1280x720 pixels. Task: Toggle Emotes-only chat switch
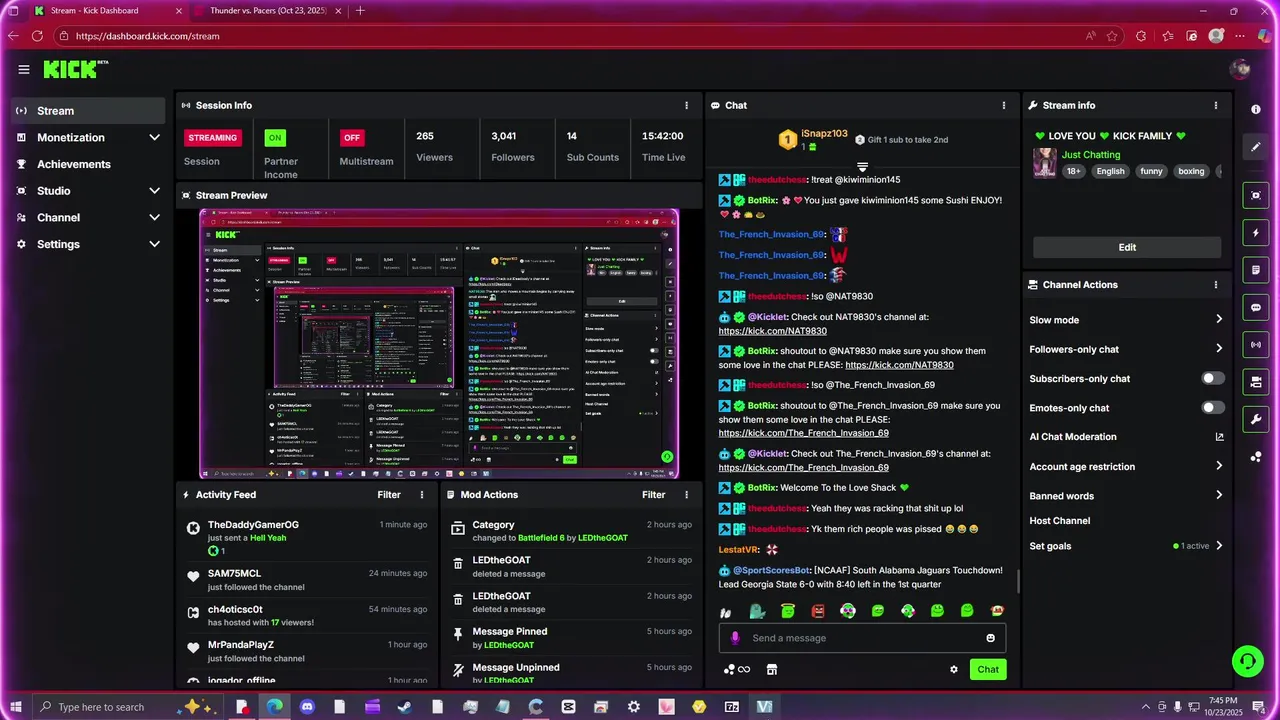tap(1213, 408)
